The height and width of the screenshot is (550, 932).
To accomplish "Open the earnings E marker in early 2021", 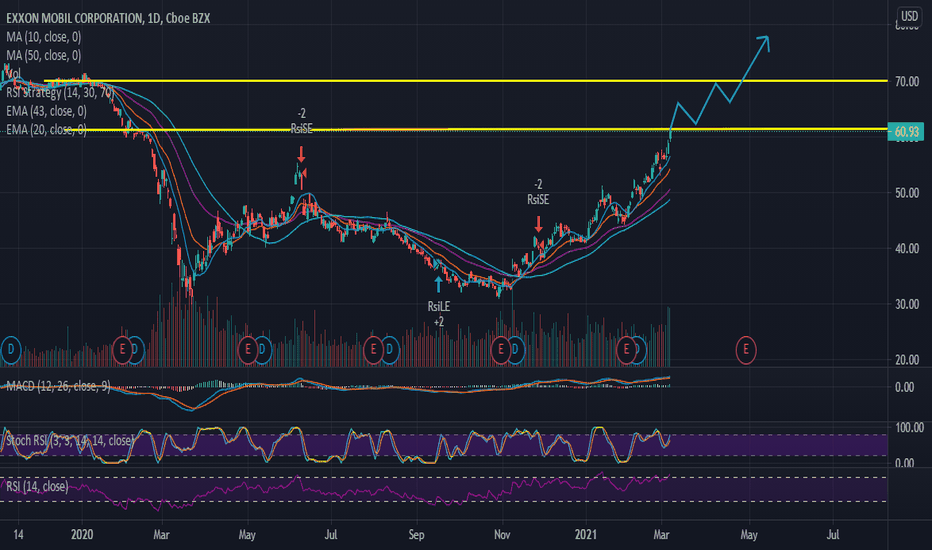I will point(625,350).
